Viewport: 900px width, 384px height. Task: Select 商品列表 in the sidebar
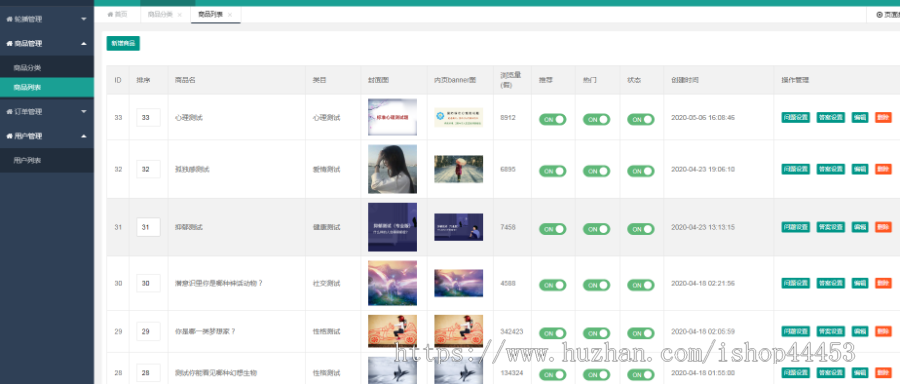[47, 87]
